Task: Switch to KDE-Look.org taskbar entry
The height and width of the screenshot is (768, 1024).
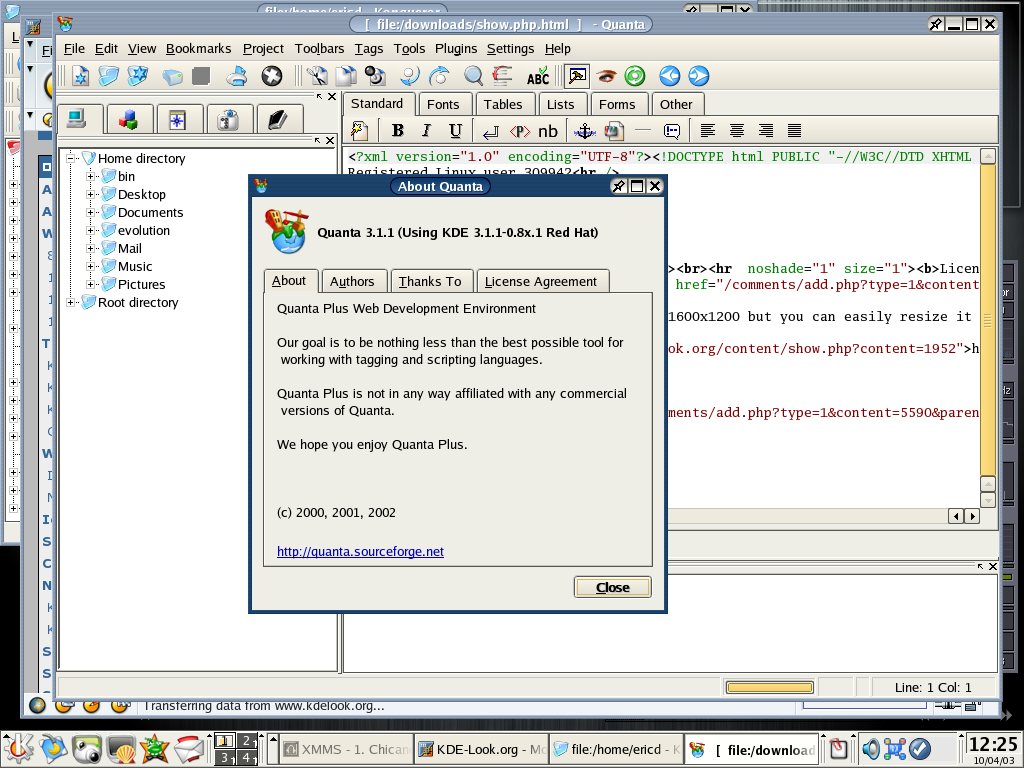Action: tap(481, 750)
